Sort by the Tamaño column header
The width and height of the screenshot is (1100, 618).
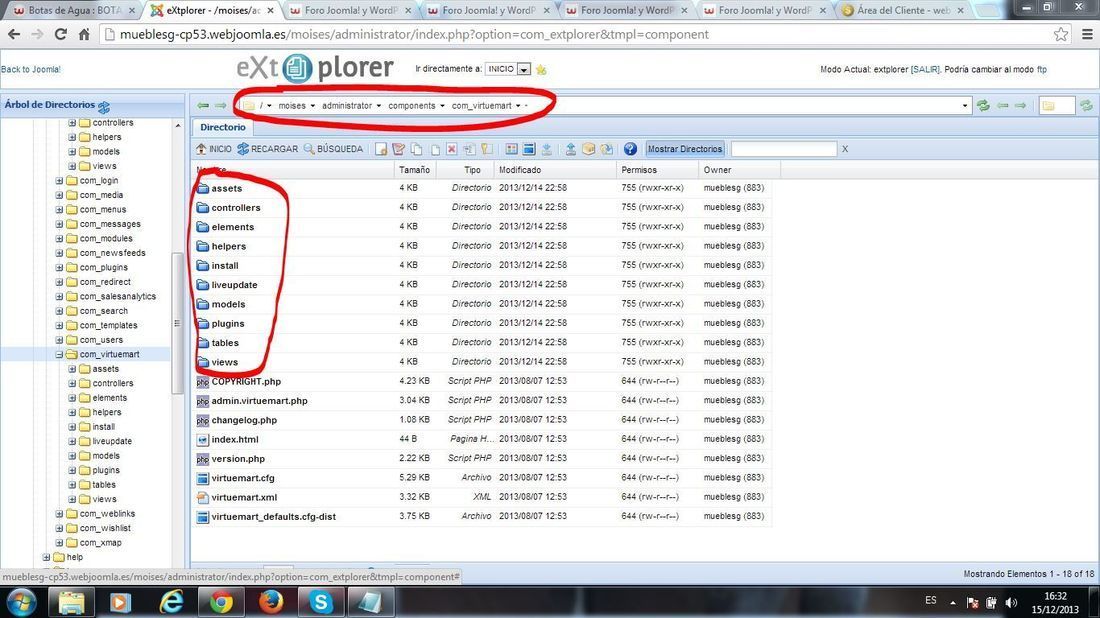[415, 170]
